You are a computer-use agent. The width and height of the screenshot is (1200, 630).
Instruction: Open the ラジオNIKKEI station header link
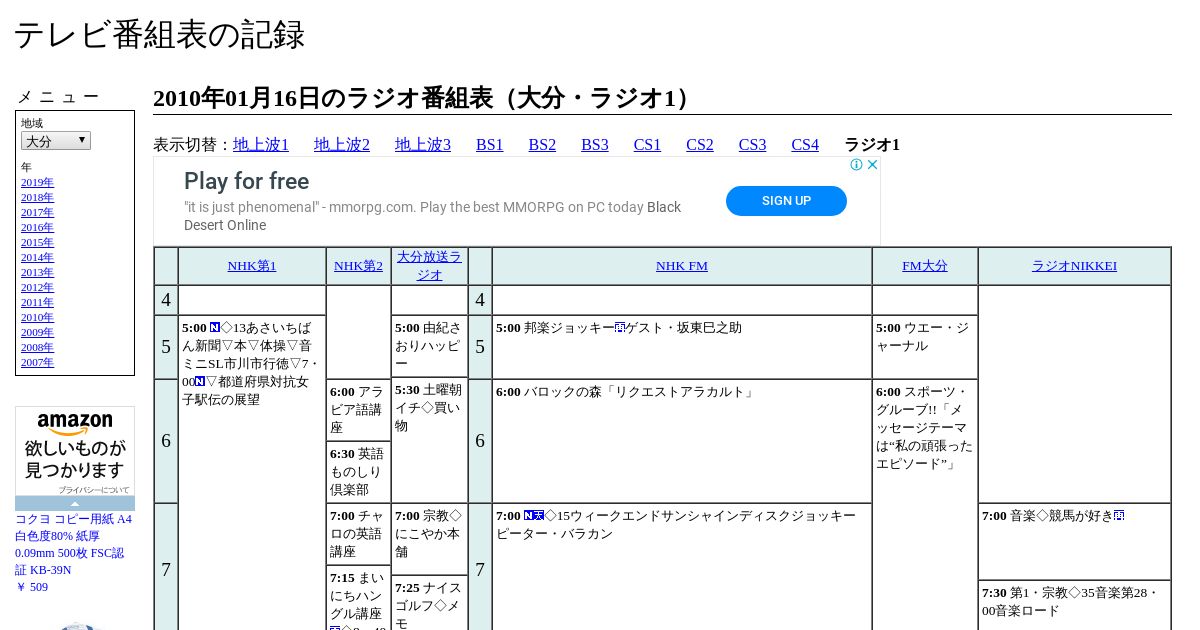[x=1074, y=266]
